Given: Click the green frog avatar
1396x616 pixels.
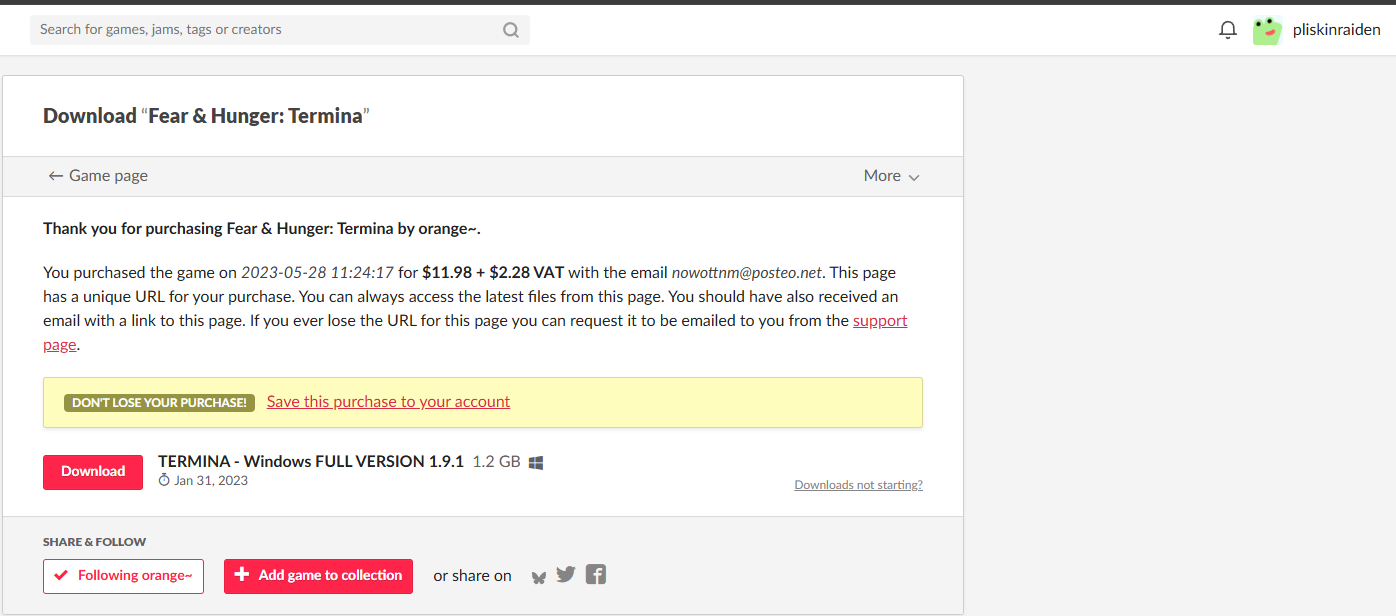Looking at the screenshot, I should pos(1267,30).
